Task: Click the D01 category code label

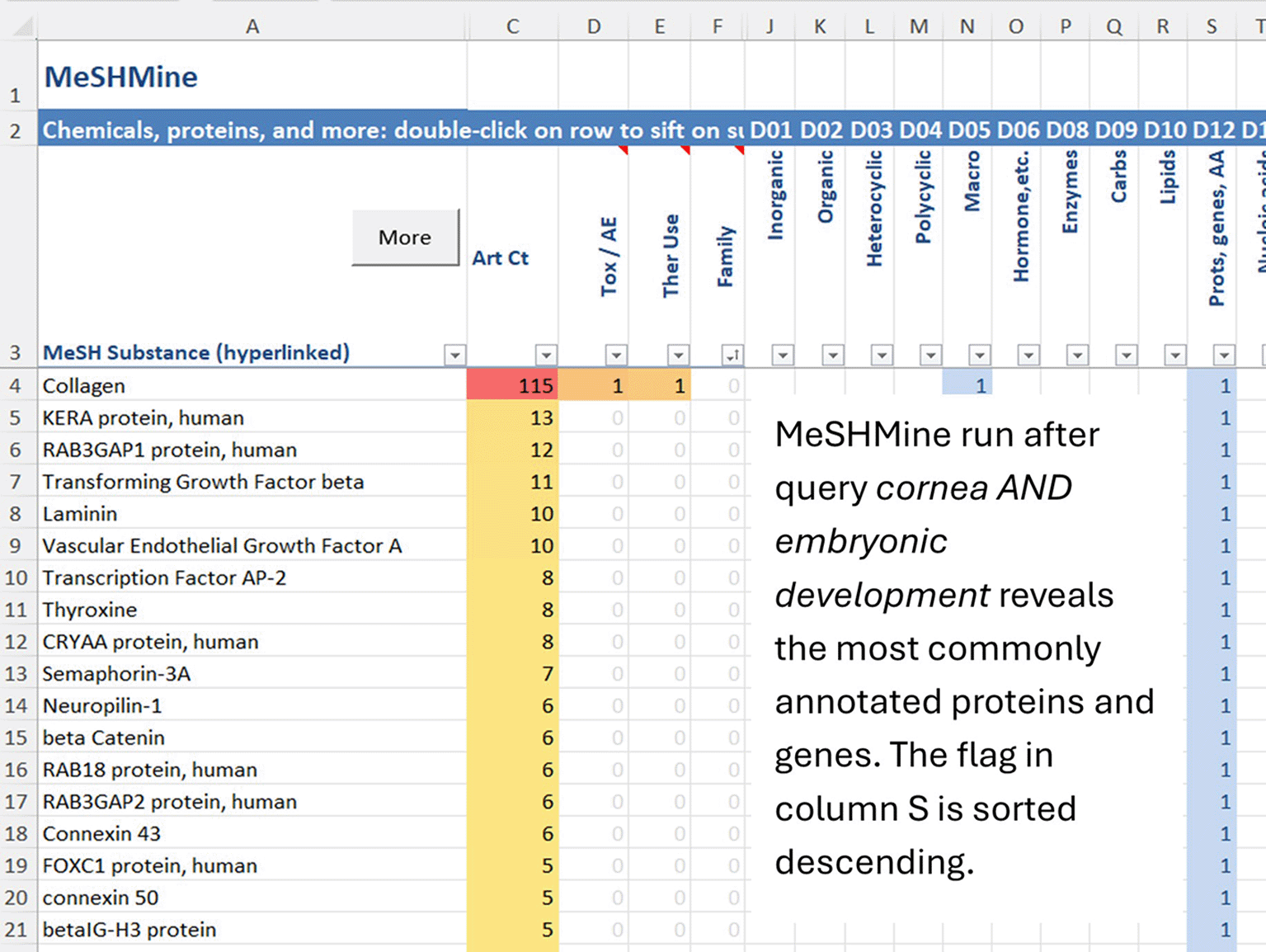Action: pyautogui.click(x=771, y=130)
